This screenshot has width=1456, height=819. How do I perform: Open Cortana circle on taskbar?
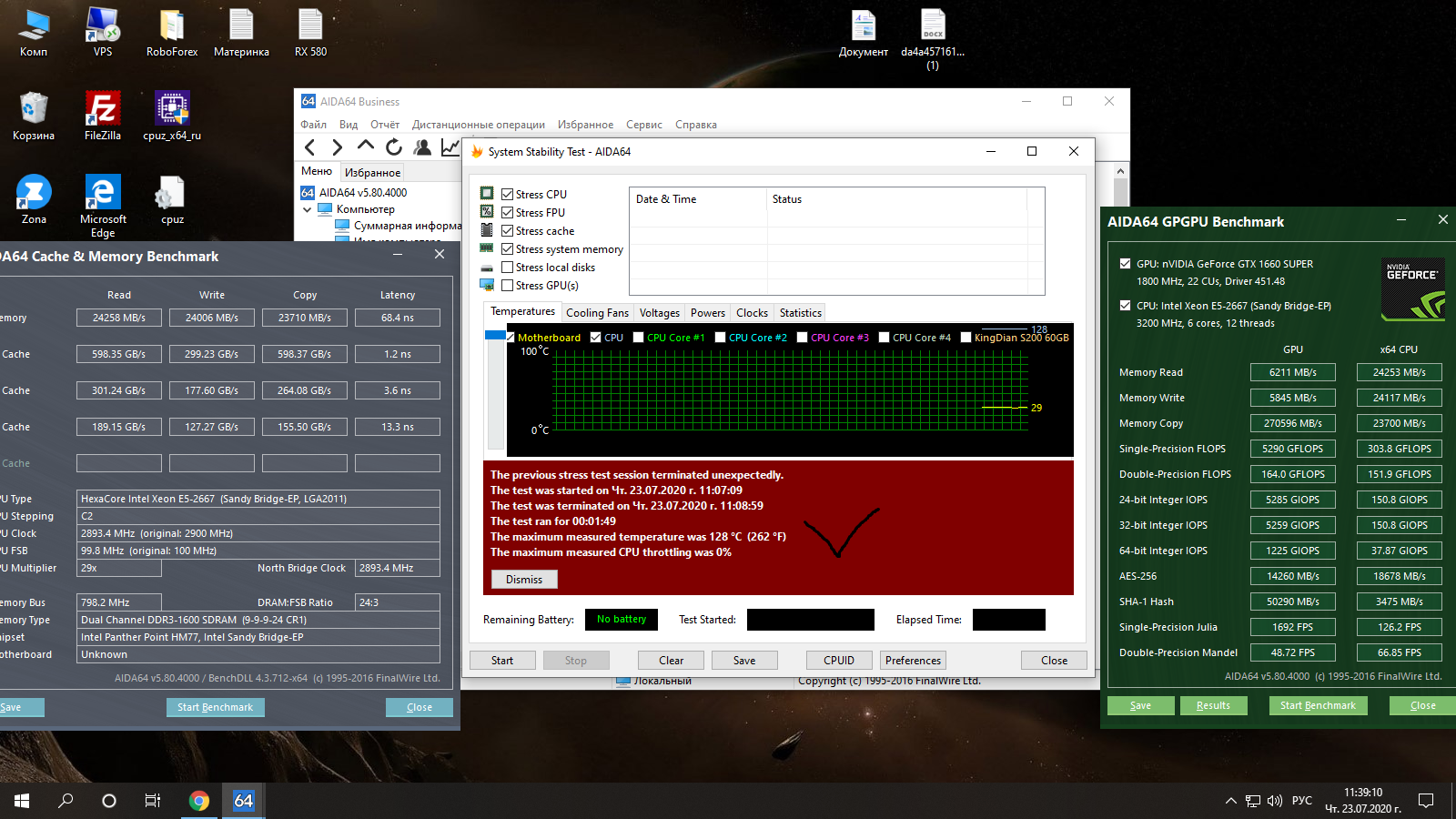pos(109,801)
